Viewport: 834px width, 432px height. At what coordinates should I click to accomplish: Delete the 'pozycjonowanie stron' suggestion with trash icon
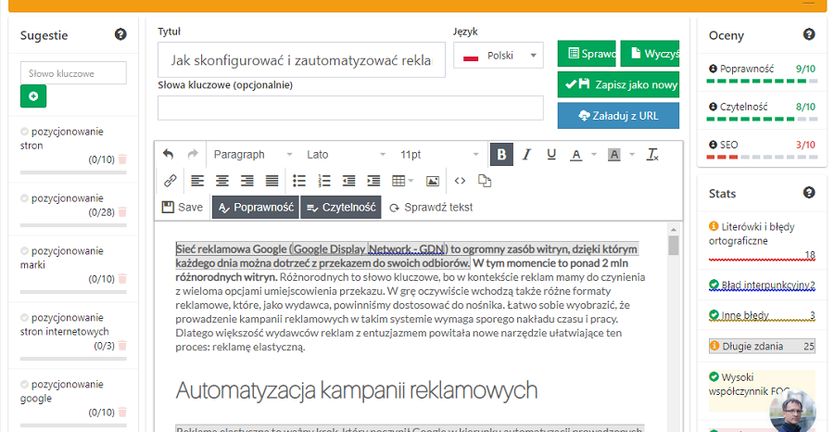pos(123,159)
